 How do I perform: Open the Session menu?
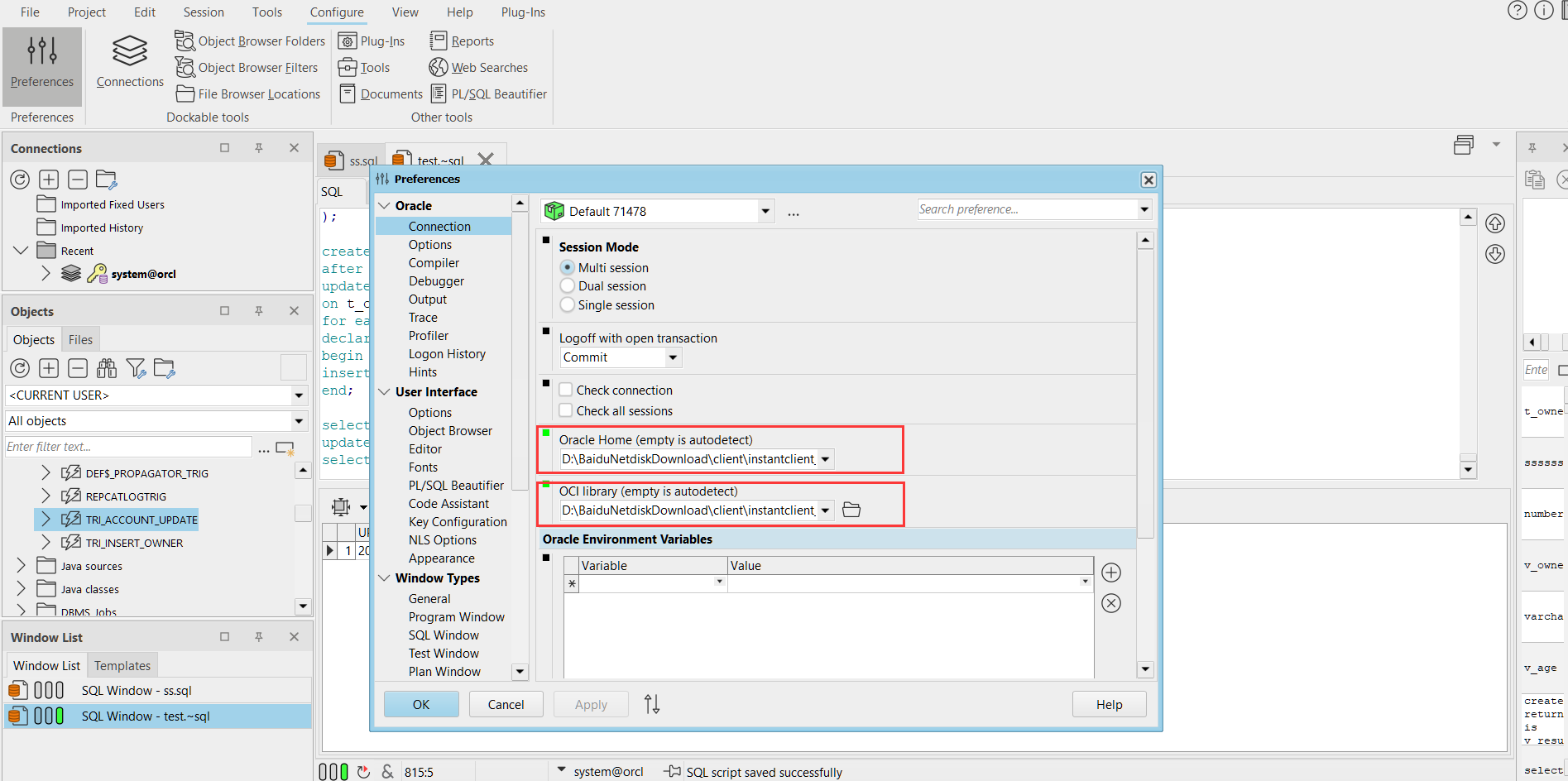click(204, 12)
